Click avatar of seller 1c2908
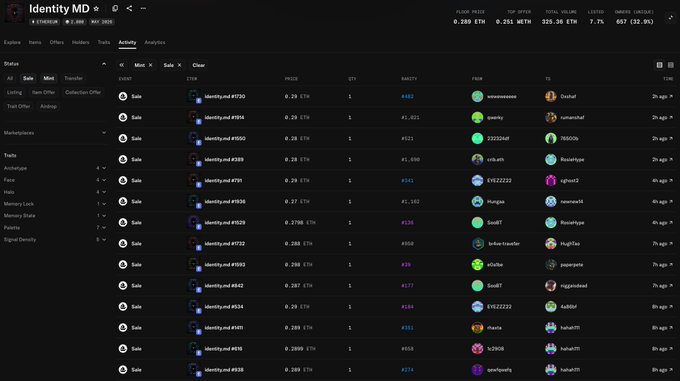The image size is (680, 381). (x=477, y=348)
